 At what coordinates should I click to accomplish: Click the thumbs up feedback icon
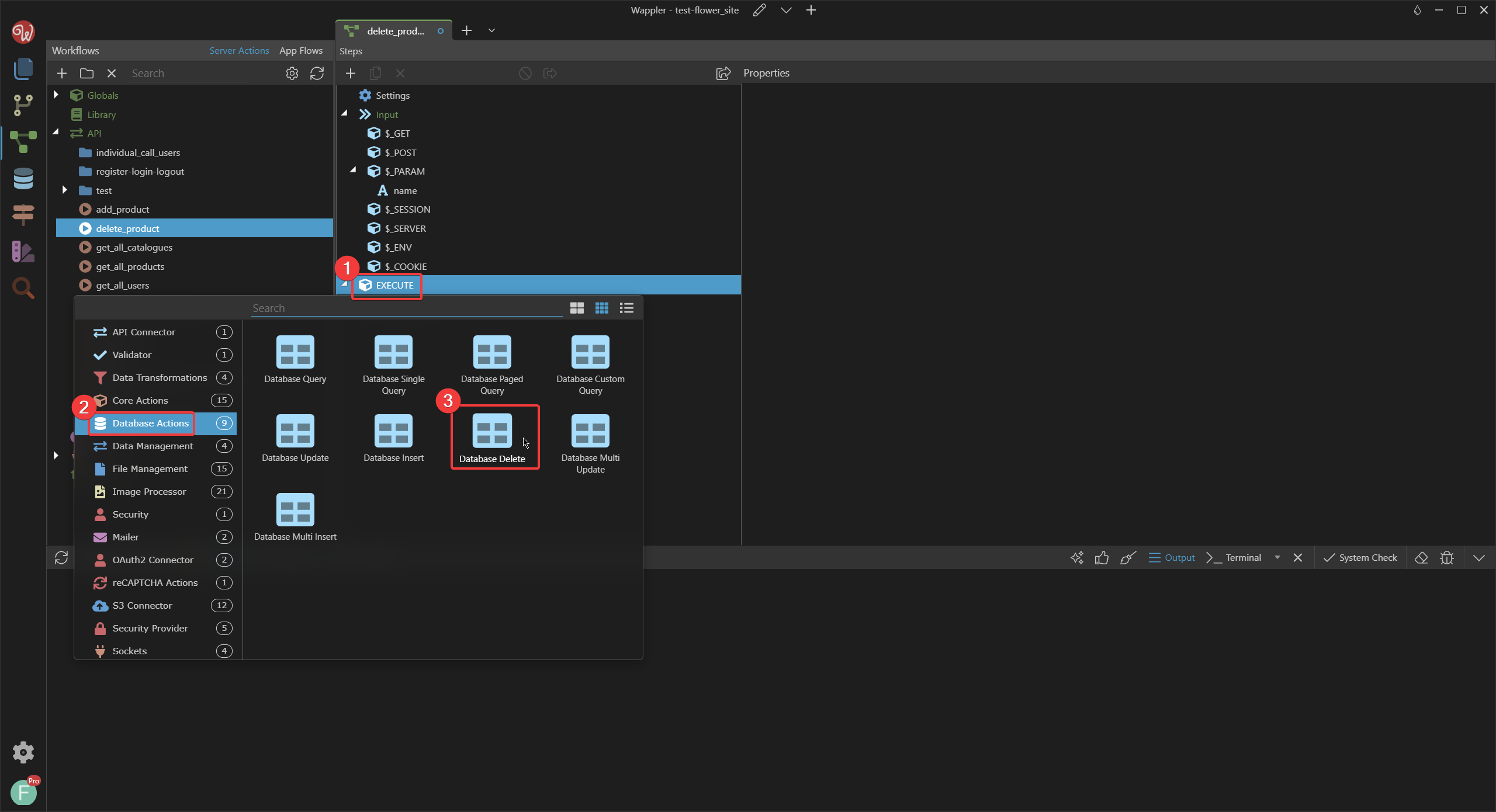coord(1102,558)
